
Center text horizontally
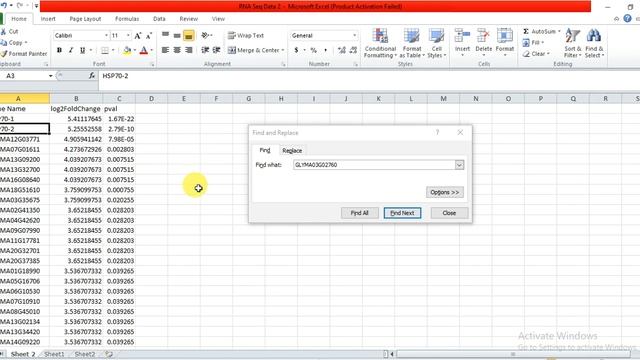click(x=177, y=50)
